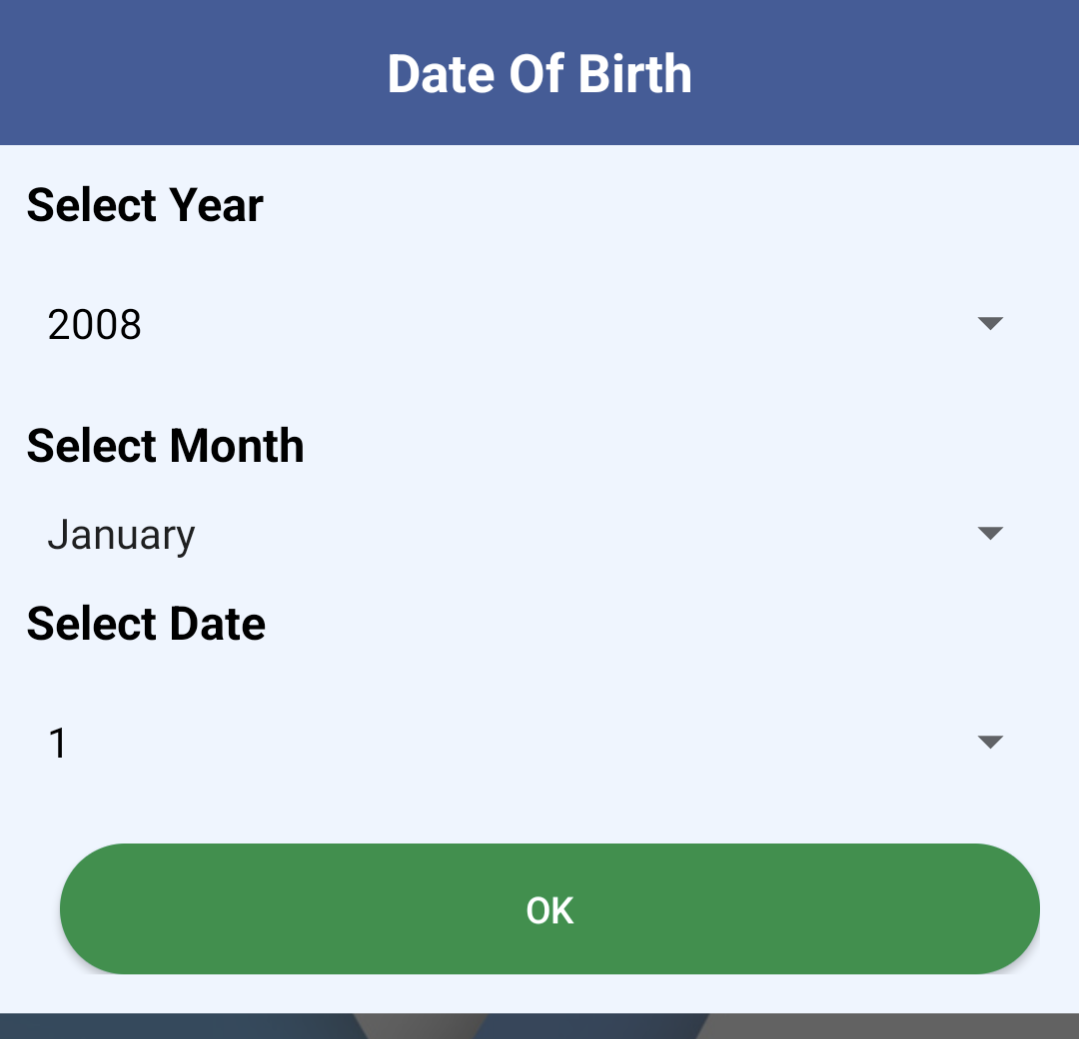Click the Select Date label

(x=146, y=624)
